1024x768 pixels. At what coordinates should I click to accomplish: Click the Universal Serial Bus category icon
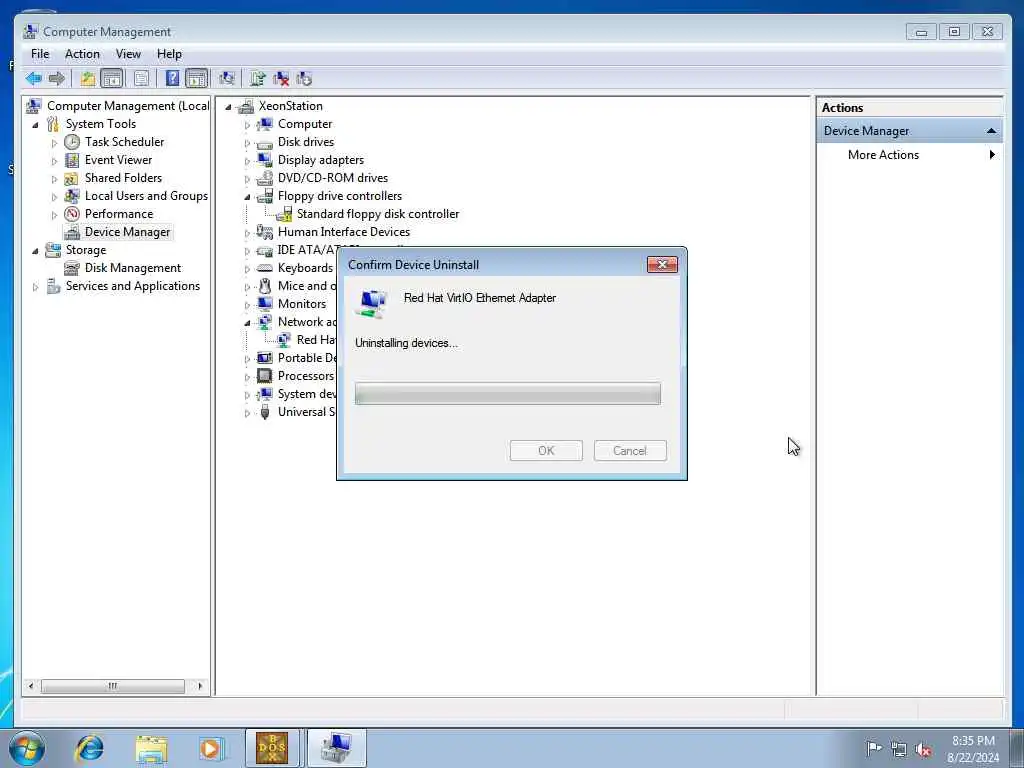pyautogui.click(x=264, y=412)
